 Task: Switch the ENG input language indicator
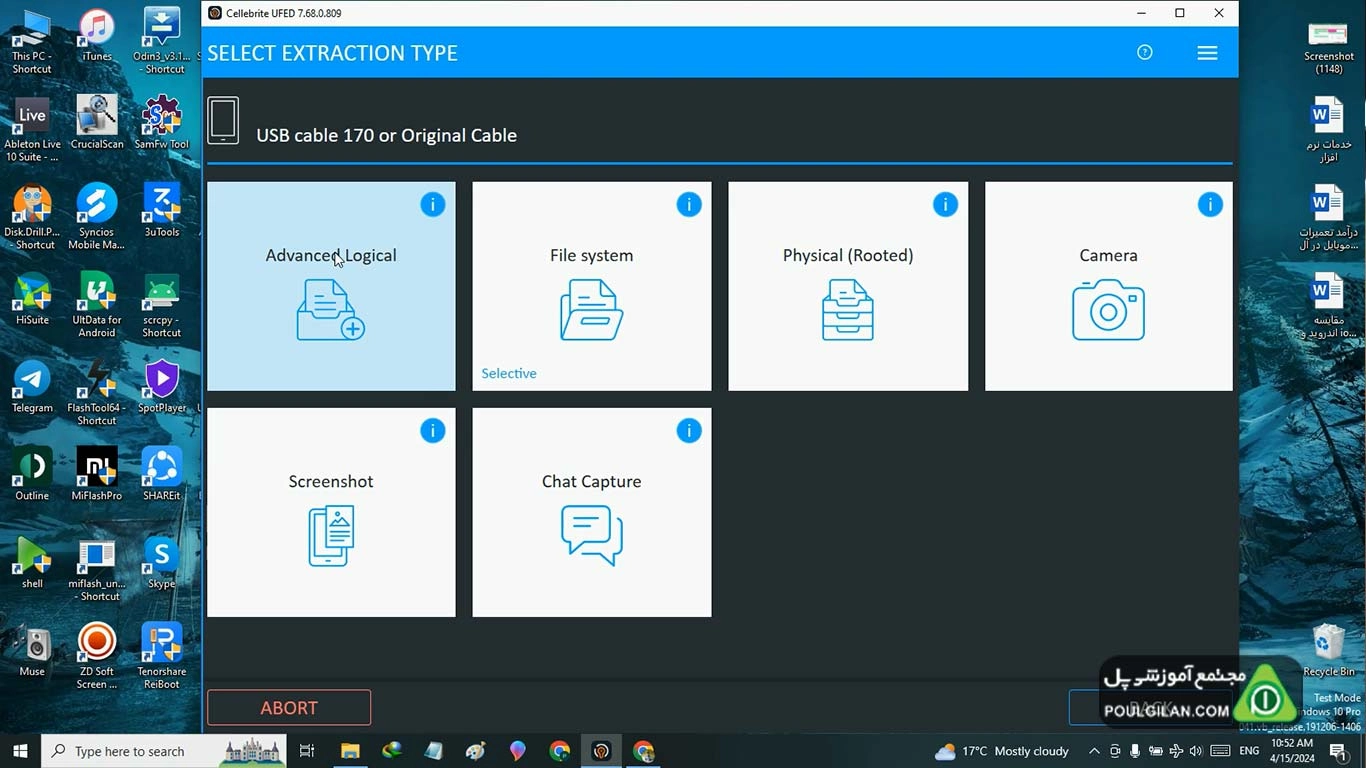[1249, 751]
